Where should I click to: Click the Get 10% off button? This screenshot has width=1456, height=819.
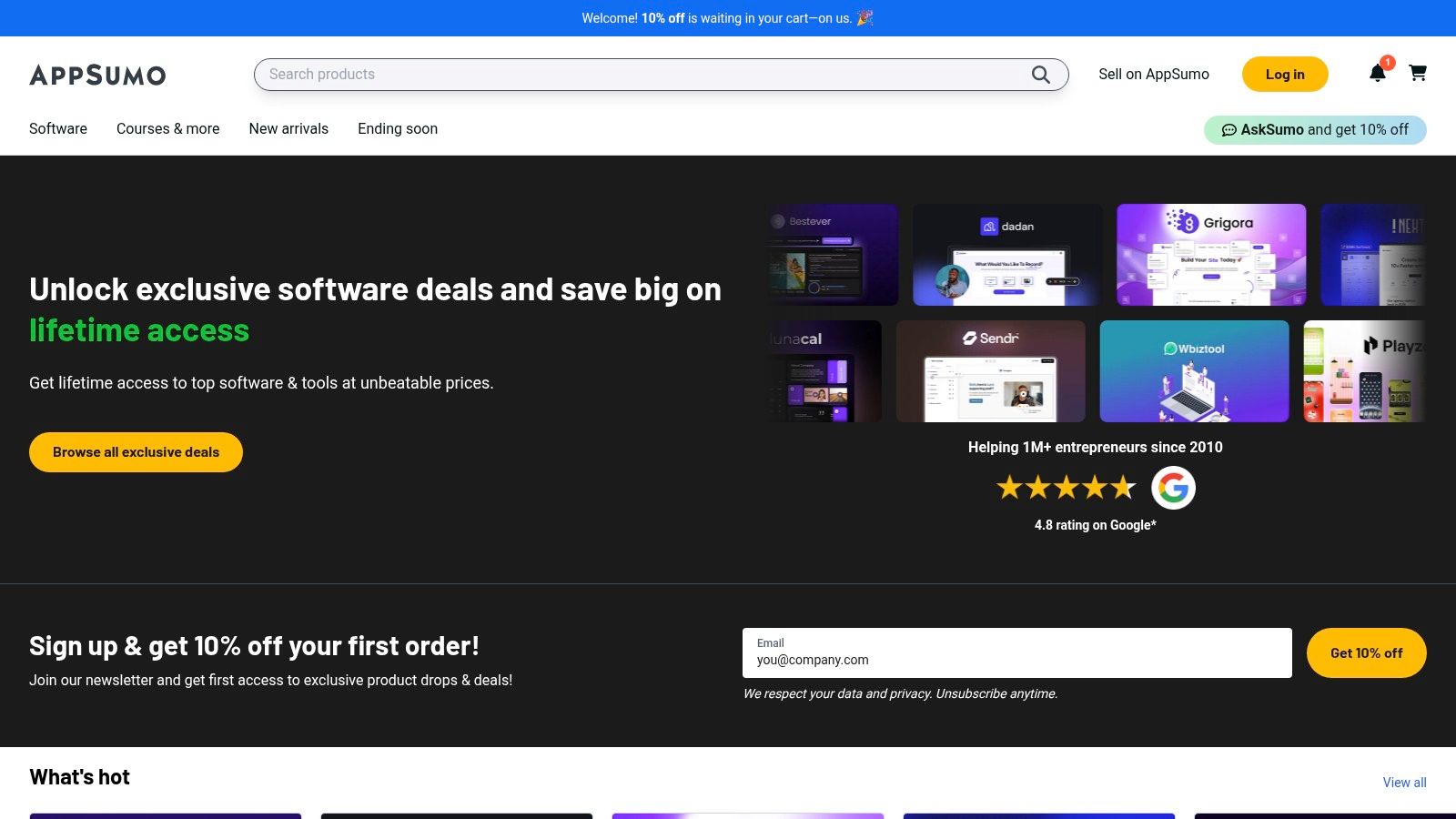[1367, 652]
